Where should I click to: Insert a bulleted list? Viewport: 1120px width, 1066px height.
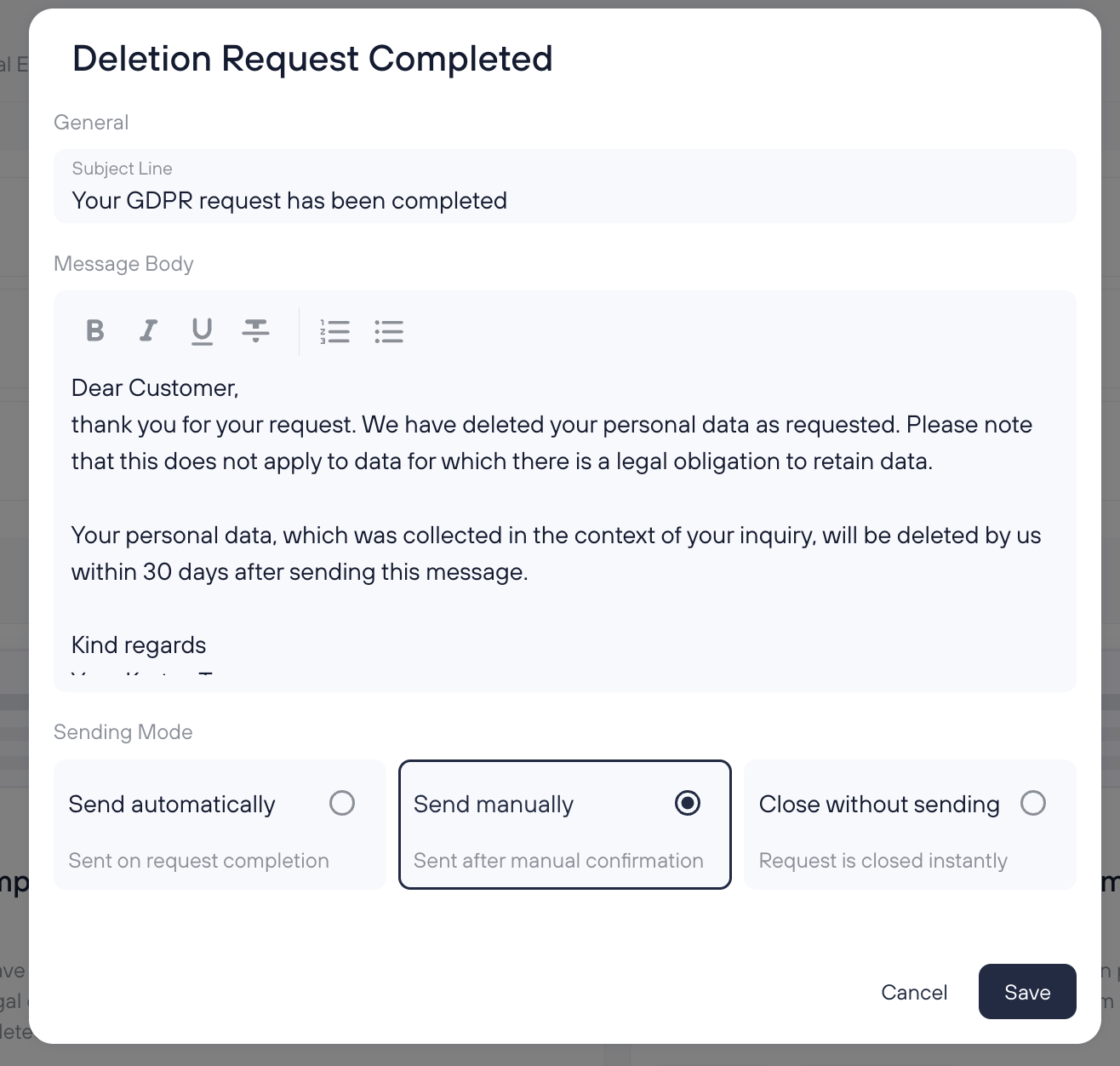(x=389, y=331)
